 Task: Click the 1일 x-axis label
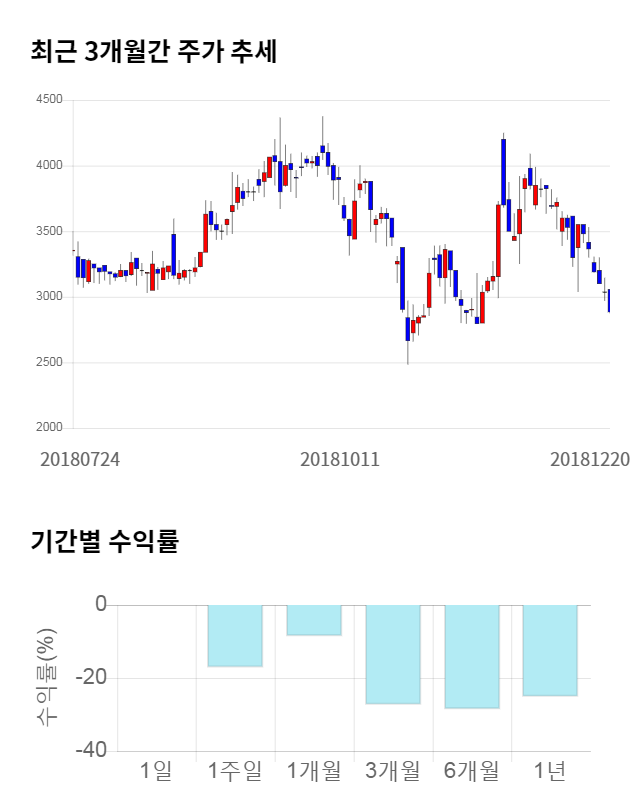156,771
